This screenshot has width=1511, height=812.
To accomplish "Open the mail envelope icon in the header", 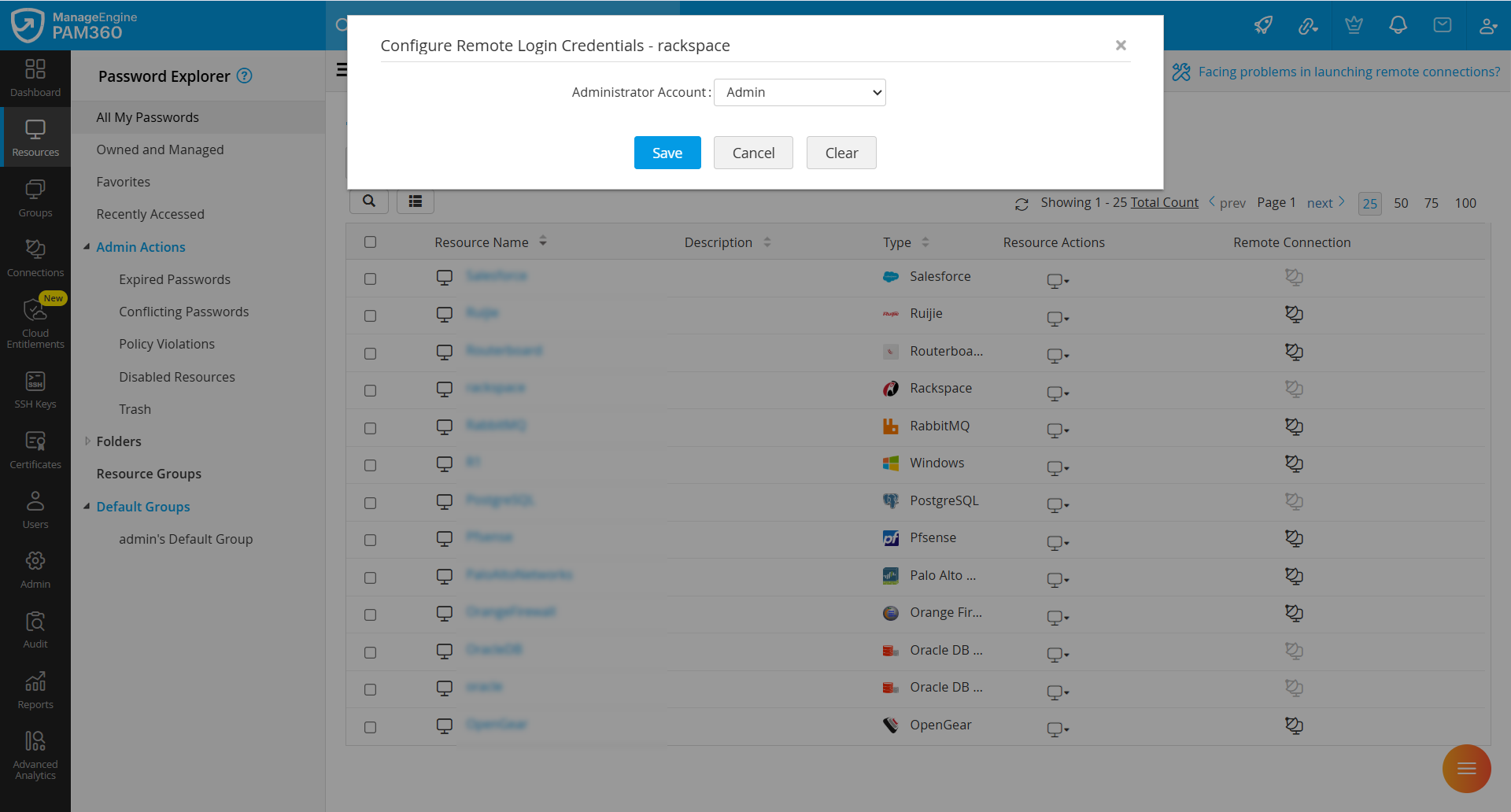I will (x=1443, y=25).
